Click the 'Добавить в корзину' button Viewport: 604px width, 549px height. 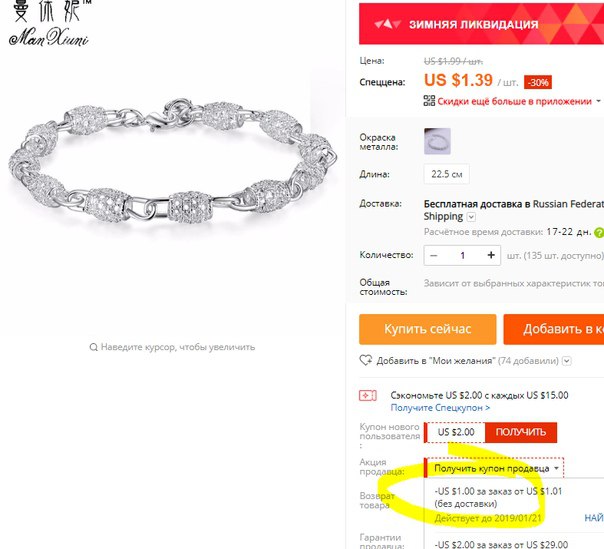pos(554,329)
